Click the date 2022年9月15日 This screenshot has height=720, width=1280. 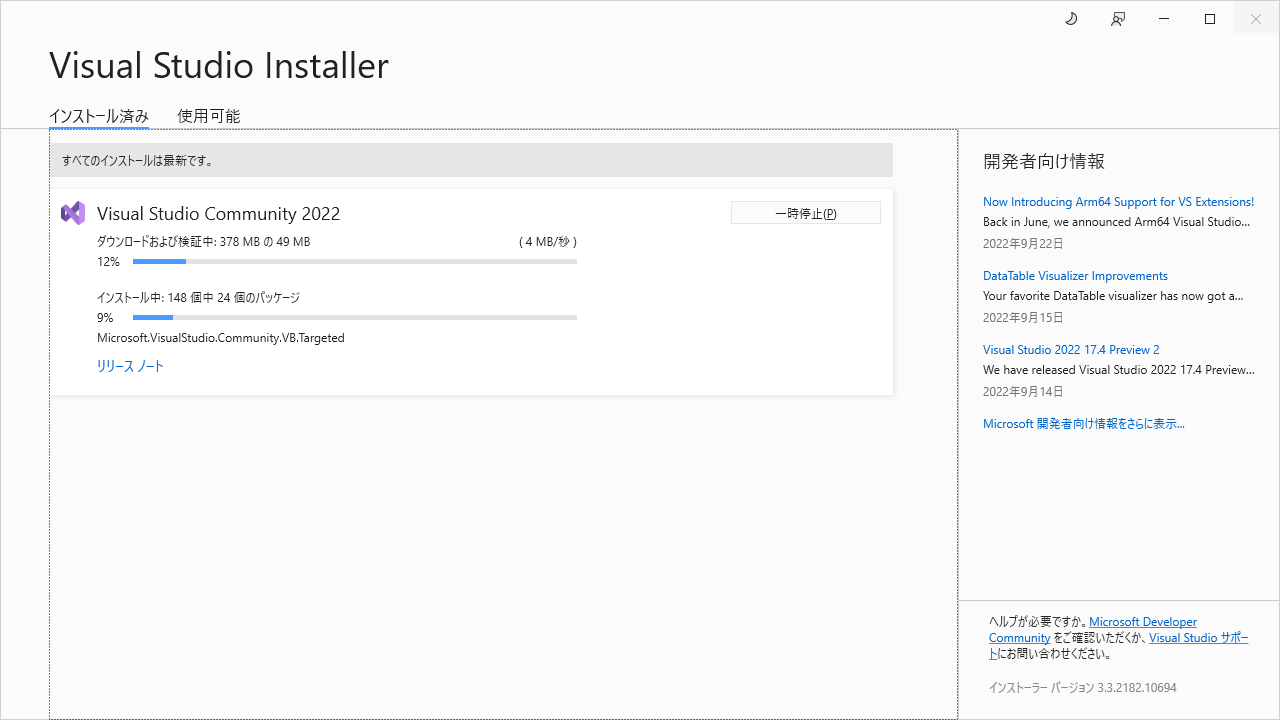pyautogui.click(x=1023, y=318)
